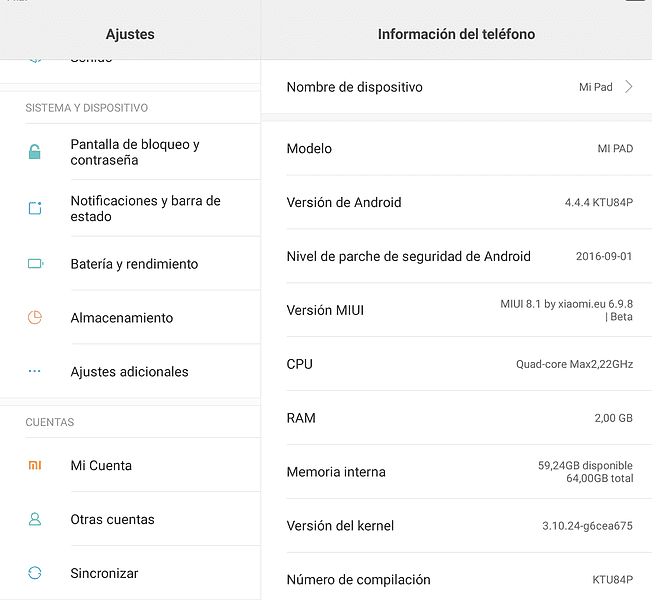This screenshot has height=600, width=652.
Task: Tap the 3.10.24-g6cea675 kernel value
Action: tap(587, 526)
